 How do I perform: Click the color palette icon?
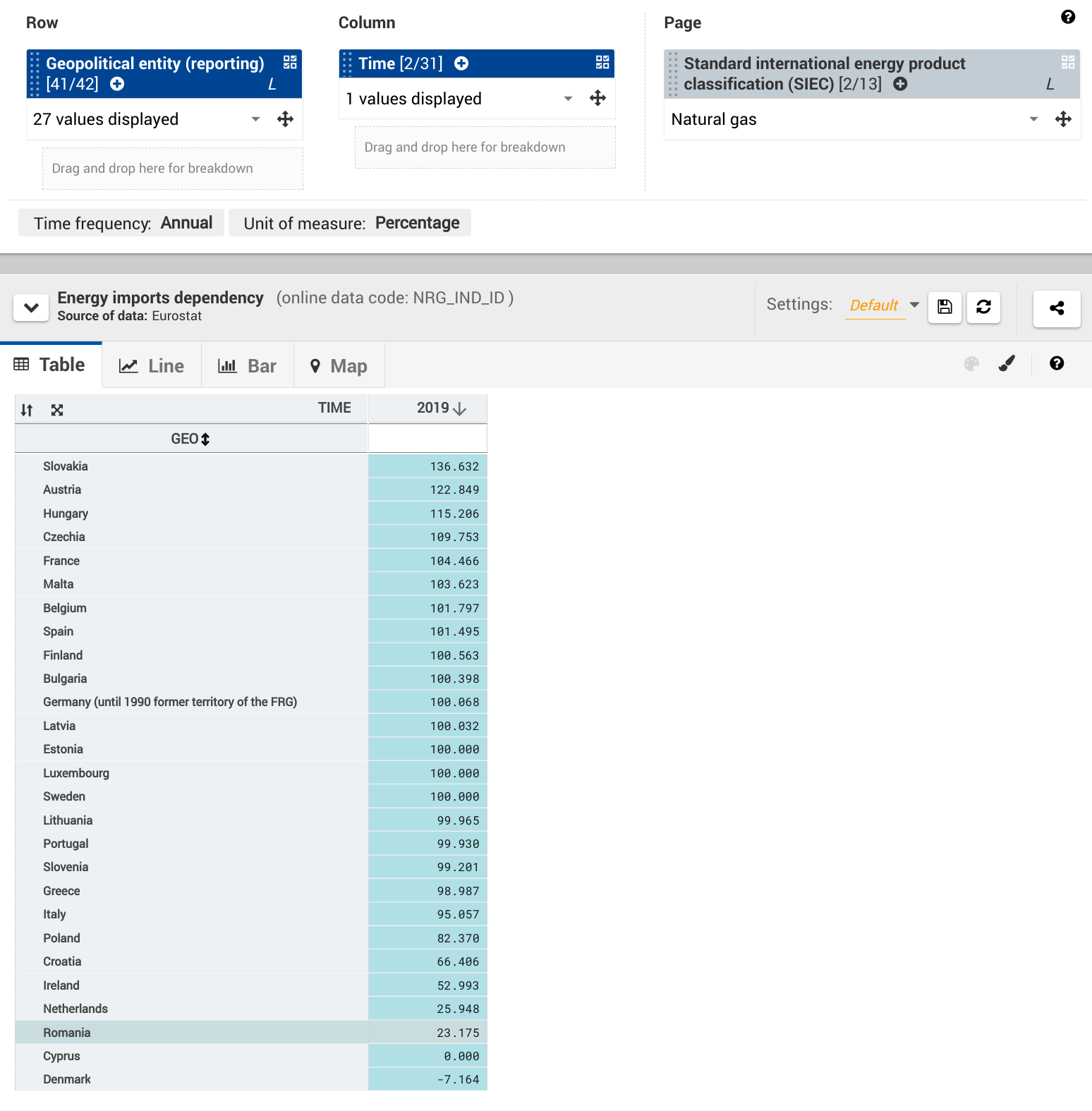(971, 363)
